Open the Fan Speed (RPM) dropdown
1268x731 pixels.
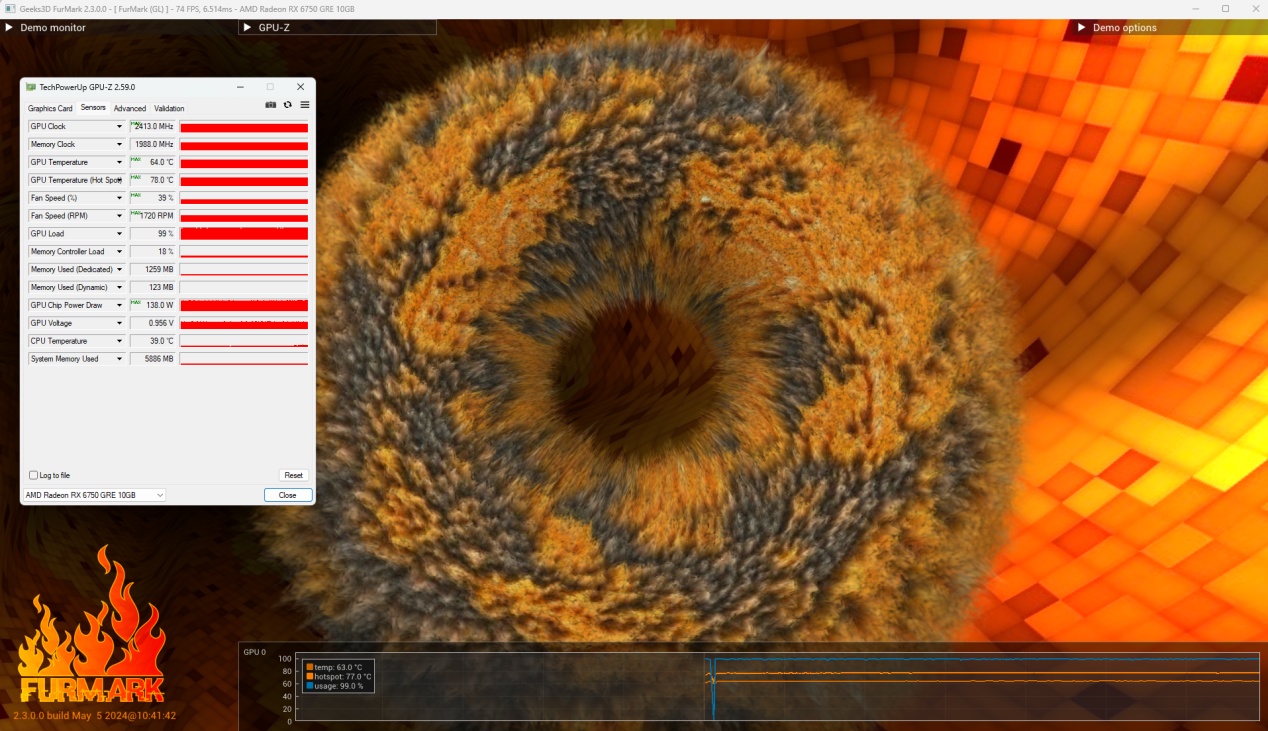pyautogui.click(x=119, y=216)
